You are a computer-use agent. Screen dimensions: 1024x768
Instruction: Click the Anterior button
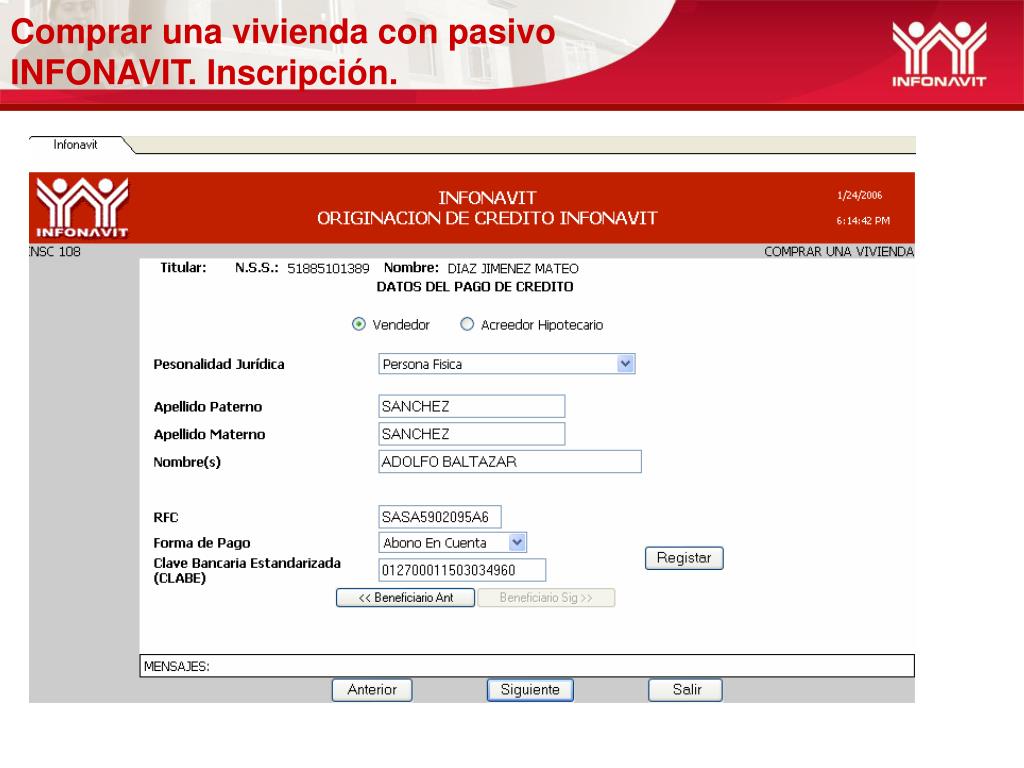point(372,690)
